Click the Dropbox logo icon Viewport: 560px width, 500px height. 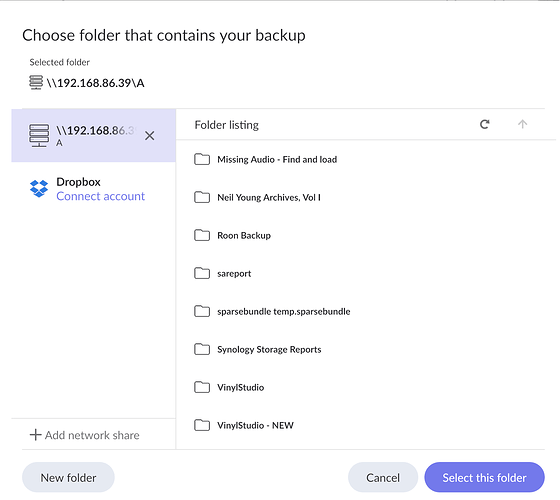coord(39,188)
